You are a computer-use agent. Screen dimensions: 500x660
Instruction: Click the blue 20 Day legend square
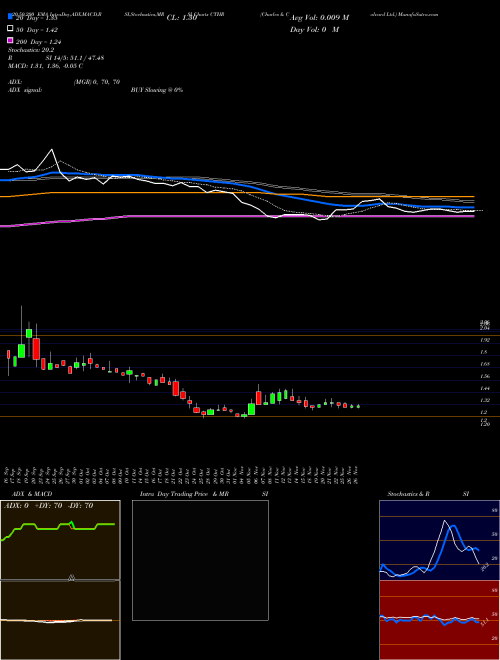point(10,17)
